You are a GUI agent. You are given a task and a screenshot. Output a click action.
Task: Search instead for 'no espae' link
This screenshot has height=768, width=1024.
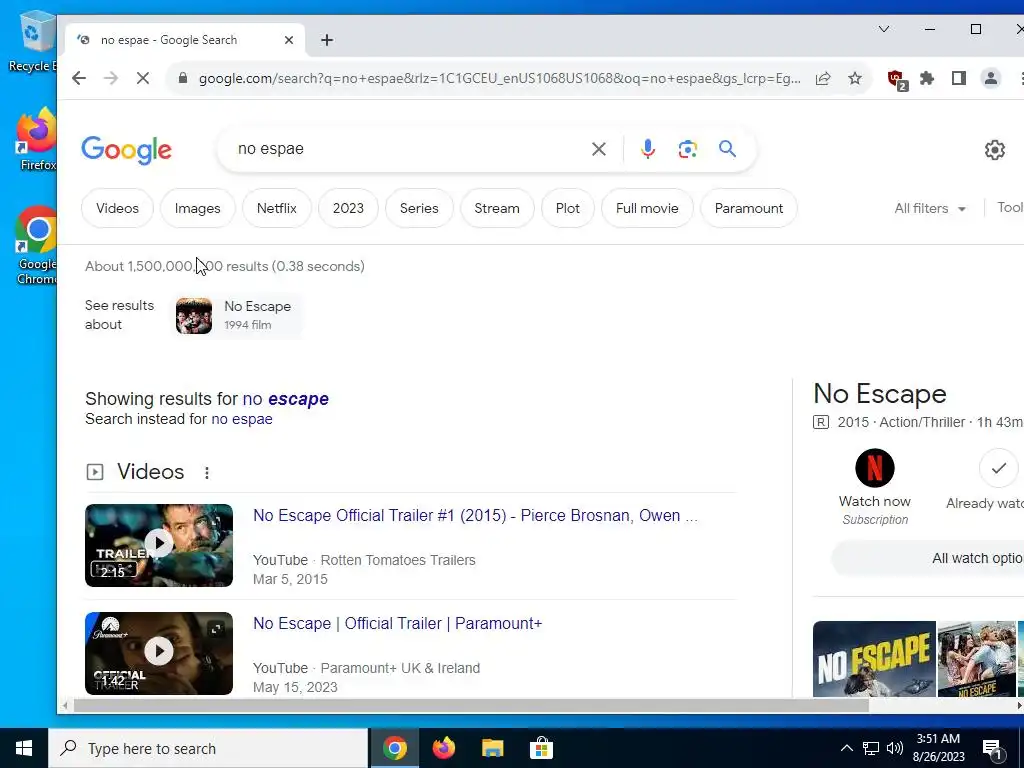click(x=242, y=419)
